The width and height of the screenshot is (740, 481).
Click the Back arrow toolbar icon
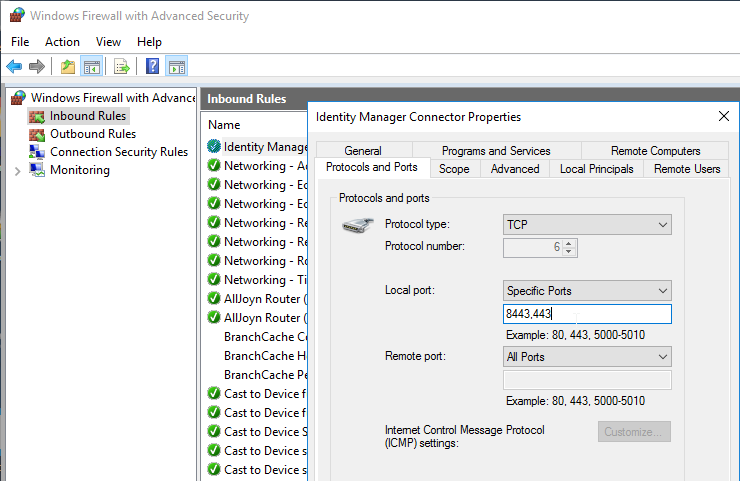coord(15,67)
